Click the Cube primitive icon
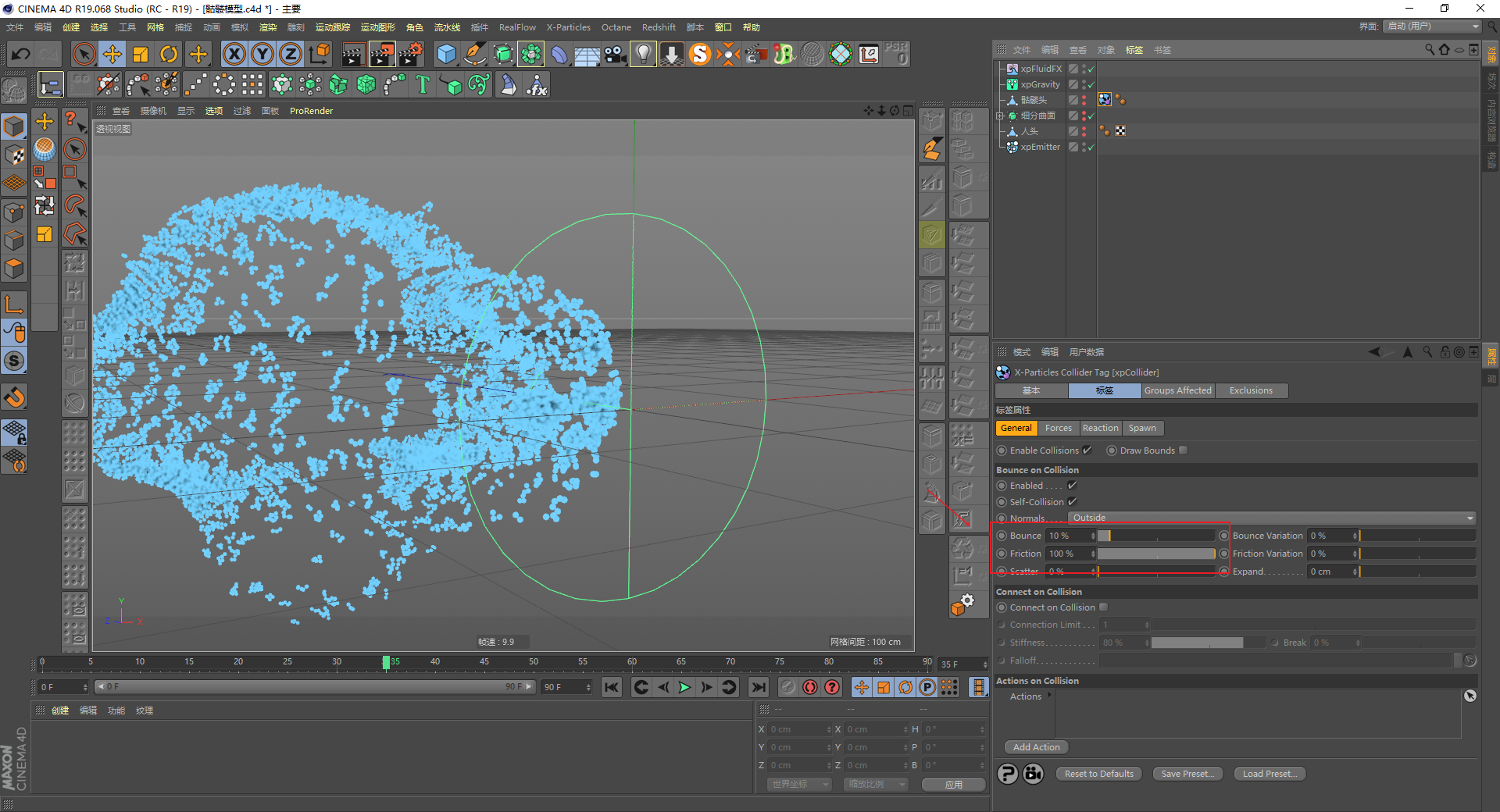 (446, 54)
